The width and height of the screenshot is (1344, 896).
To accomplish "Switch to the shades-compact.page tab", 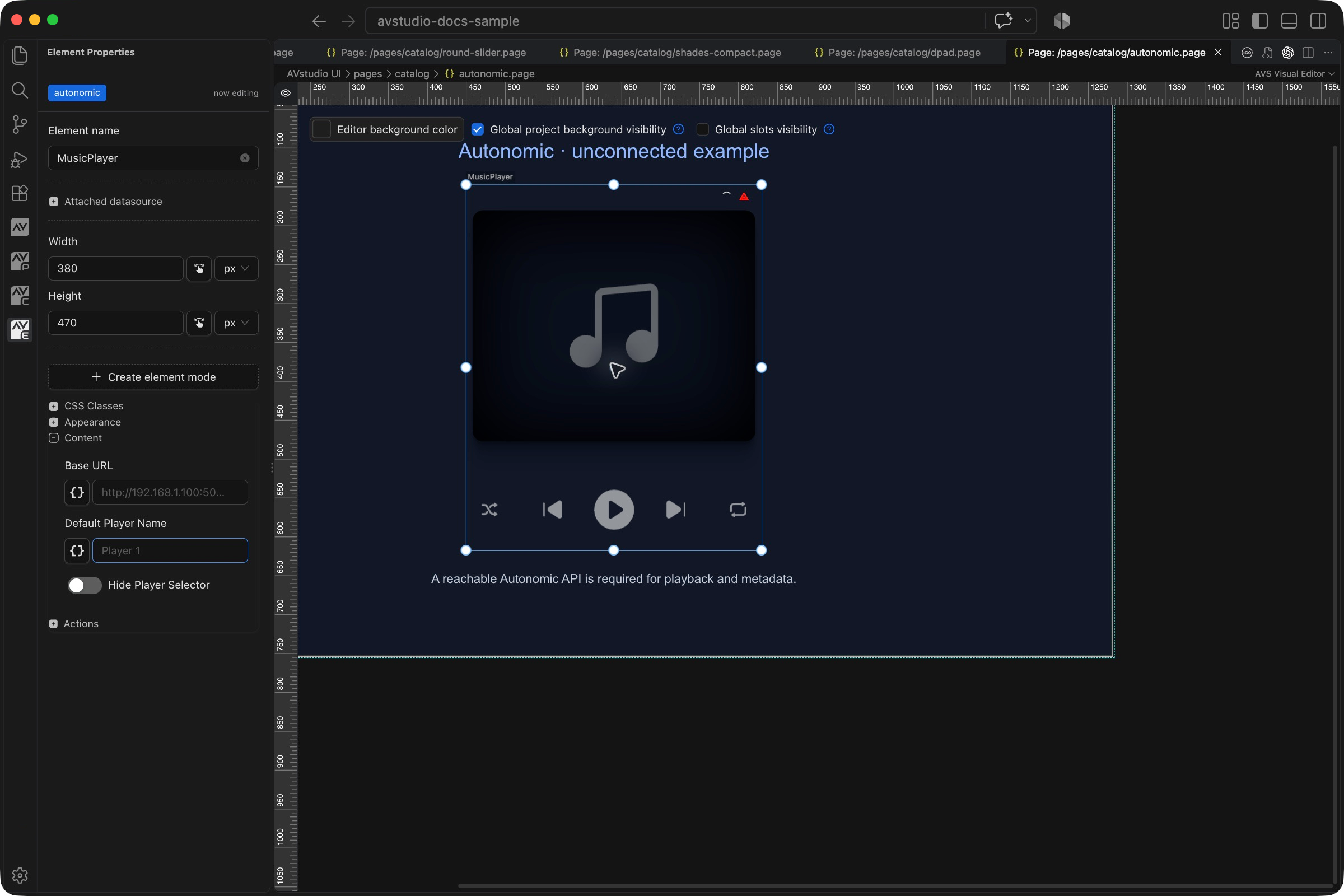I will click(670, 53).
